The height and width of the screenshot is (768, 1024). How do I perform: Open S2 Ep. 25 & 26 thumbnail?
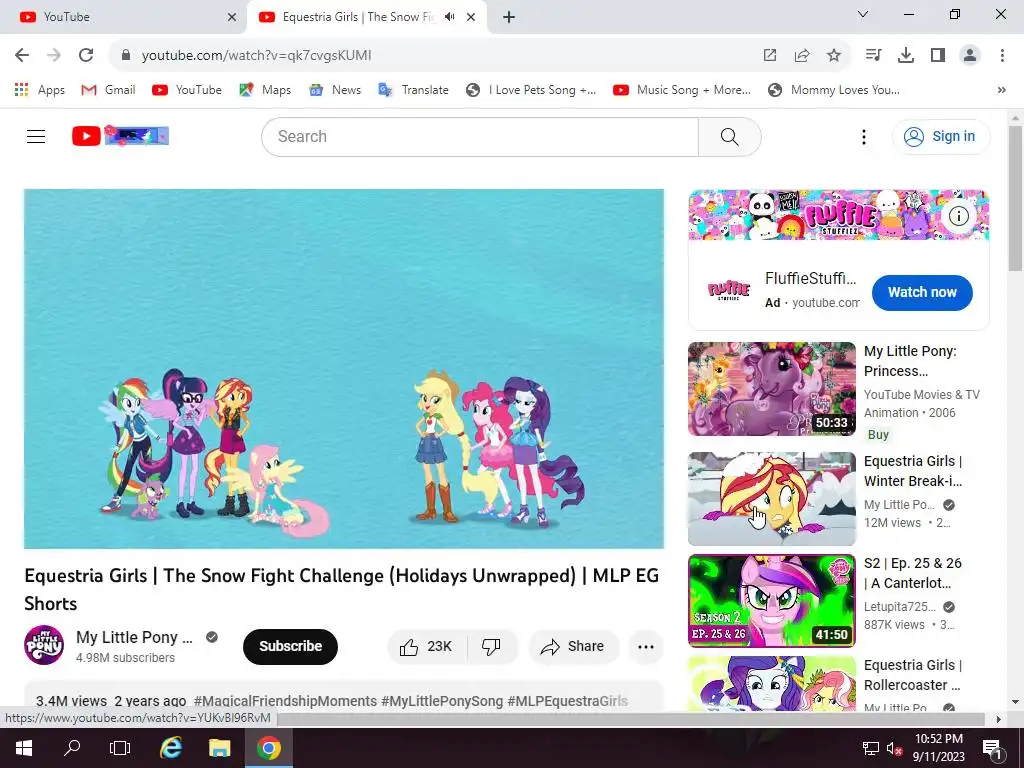771,601
